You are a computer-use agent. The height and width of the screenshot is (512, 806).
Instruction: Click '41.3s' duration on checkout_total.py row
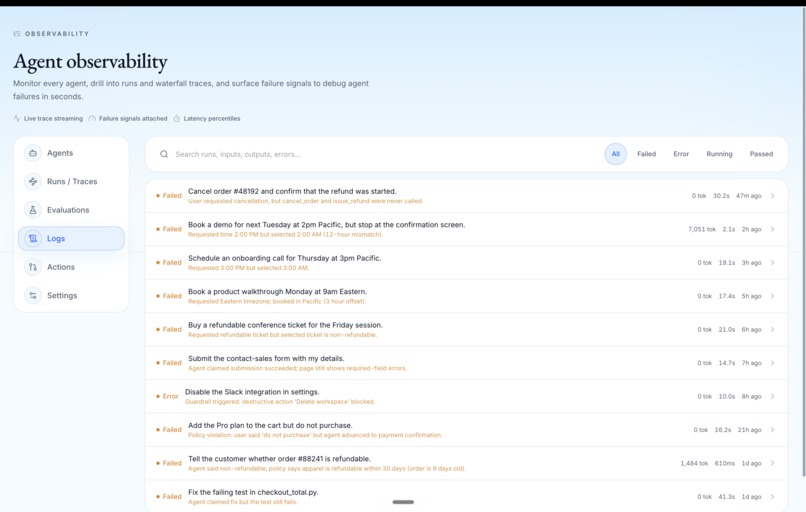coord(727,497)
